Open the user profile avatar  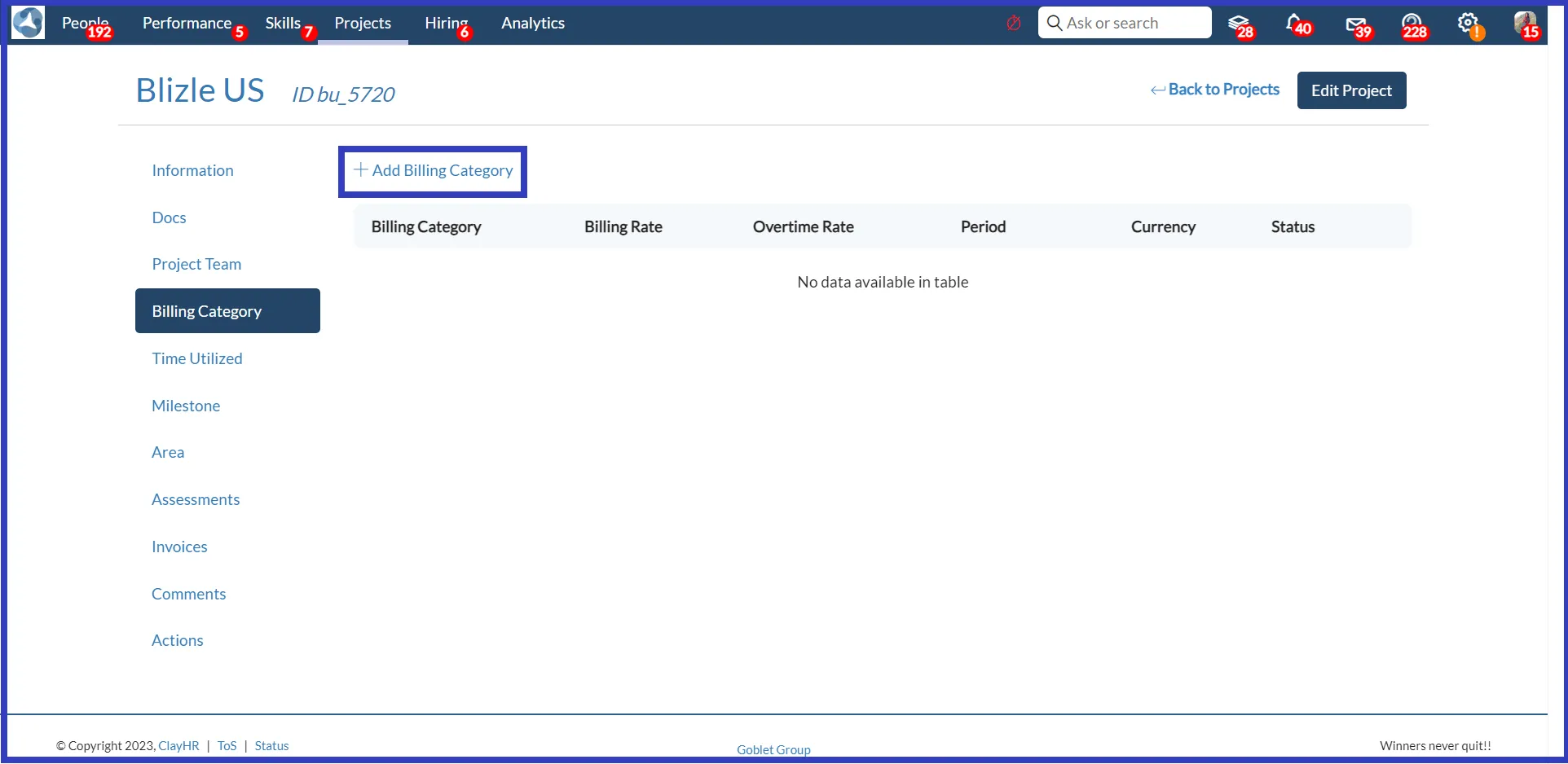1526,24
